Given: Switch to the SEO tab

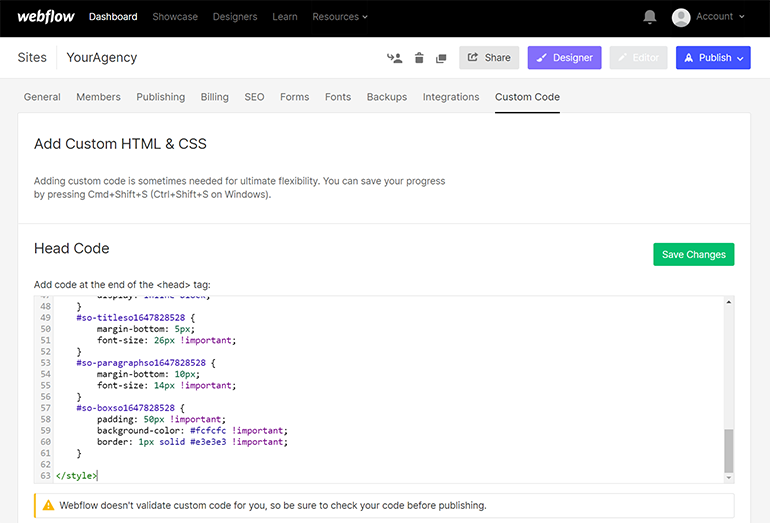Looking at the screenshot, I should point(254,97).
